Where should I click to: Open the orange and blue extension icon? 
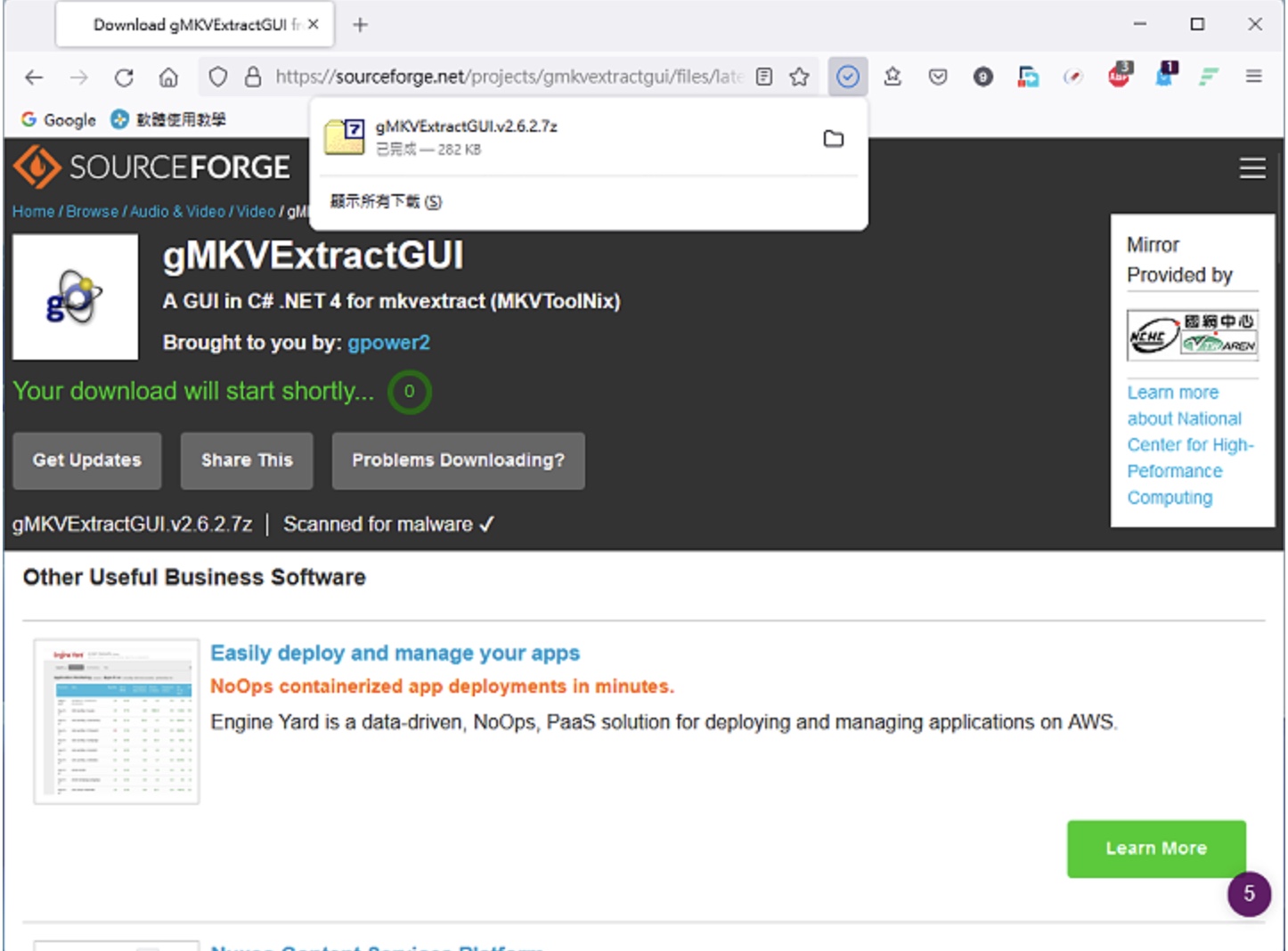(x=1028, y=77)
